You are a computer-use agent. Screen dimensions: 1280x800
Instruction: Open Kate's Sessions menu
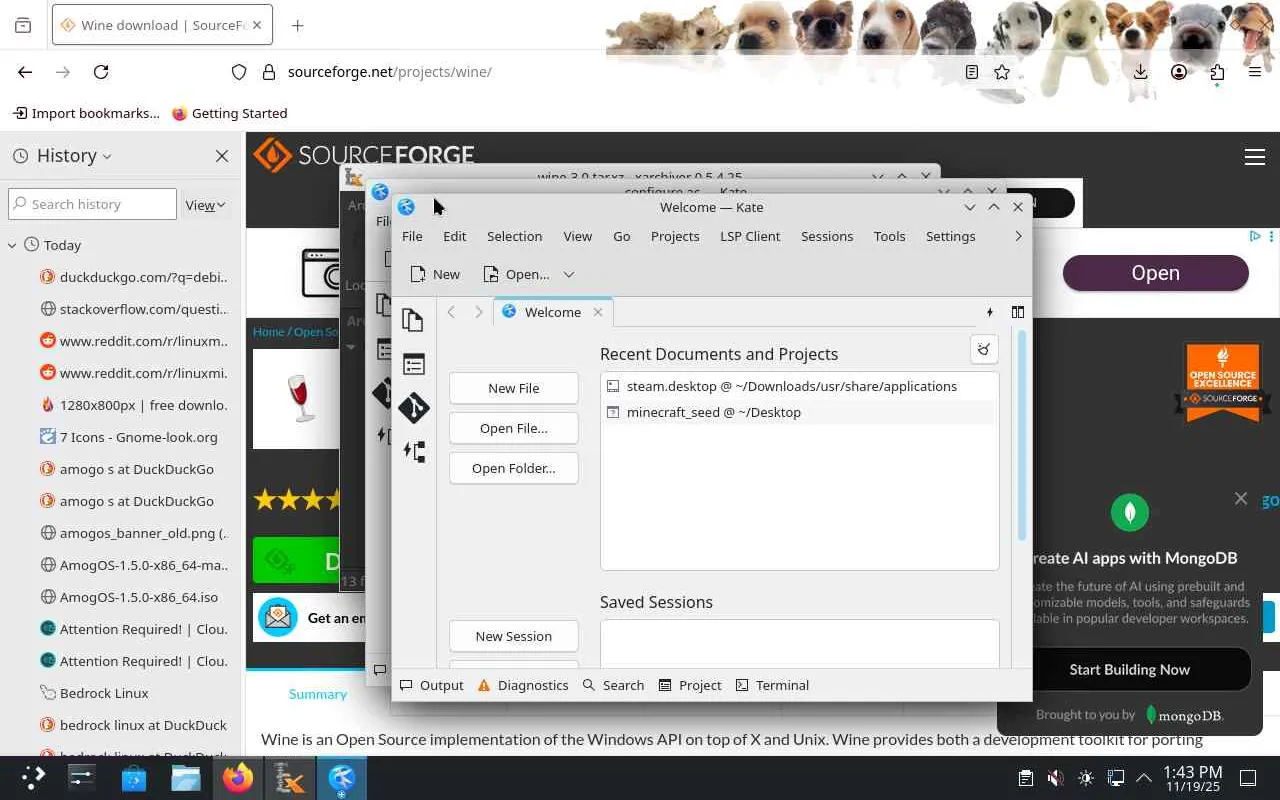827,236
